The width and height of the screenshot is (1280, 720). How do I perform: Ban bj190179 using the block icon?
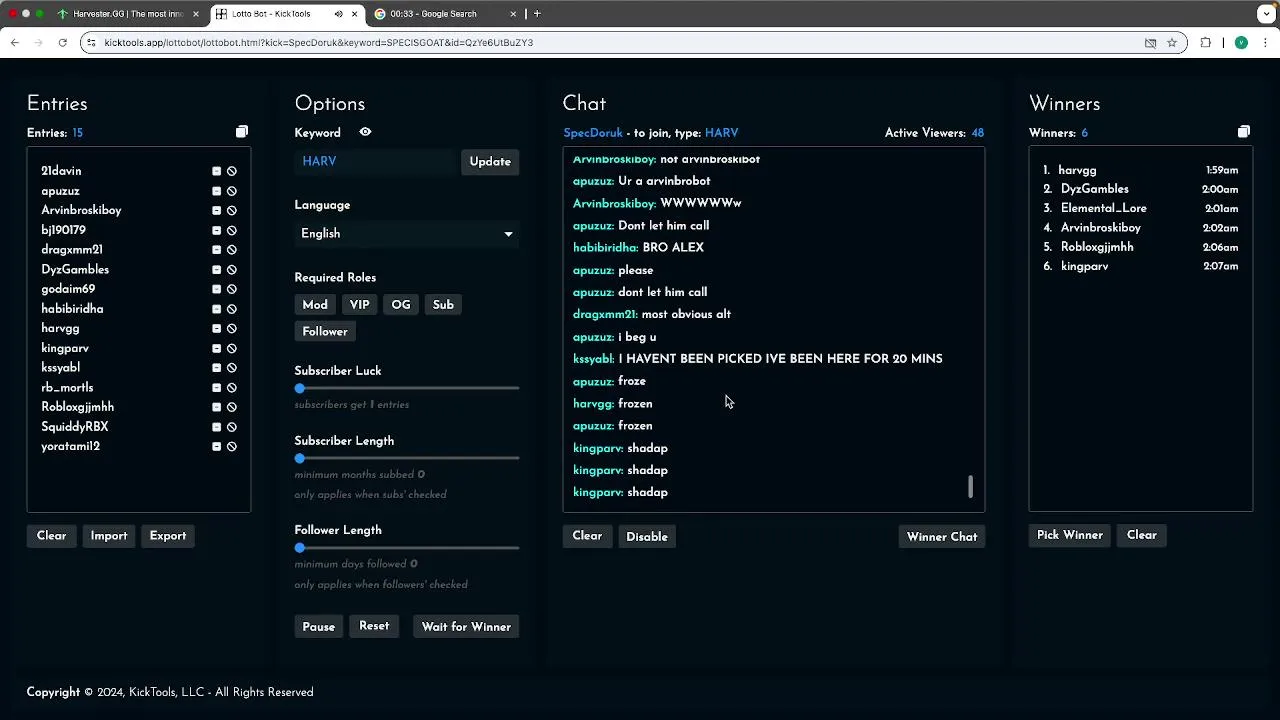pos(232,230)
